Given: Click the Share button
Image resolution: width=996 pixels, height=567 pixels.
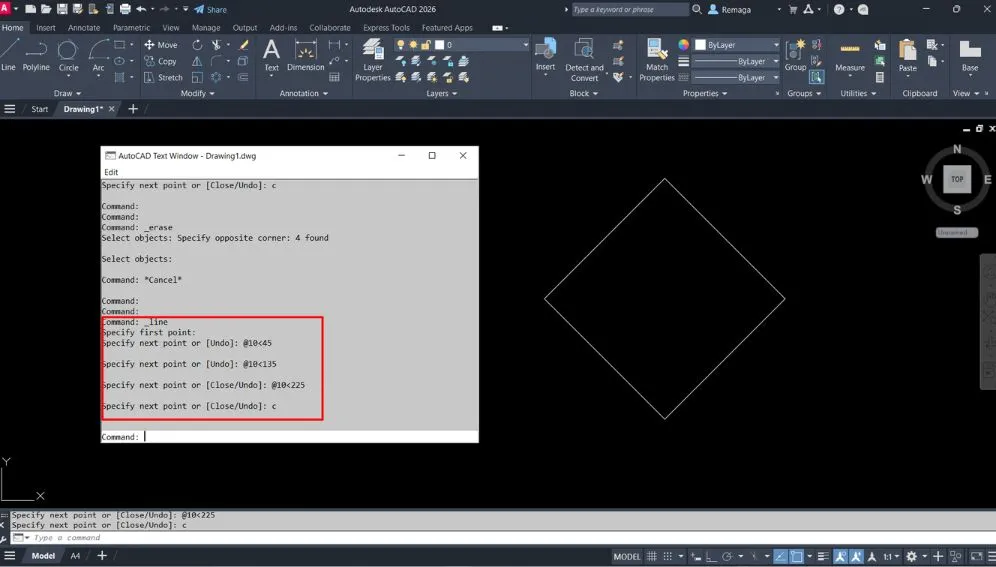Looking at the screenshot, I should pyautogui.click(x=210, y=10).
